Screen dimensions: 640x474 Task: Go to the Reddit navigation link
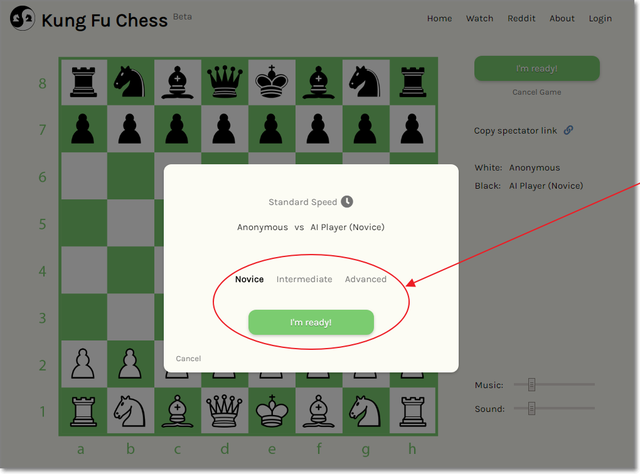pos(521,18)
